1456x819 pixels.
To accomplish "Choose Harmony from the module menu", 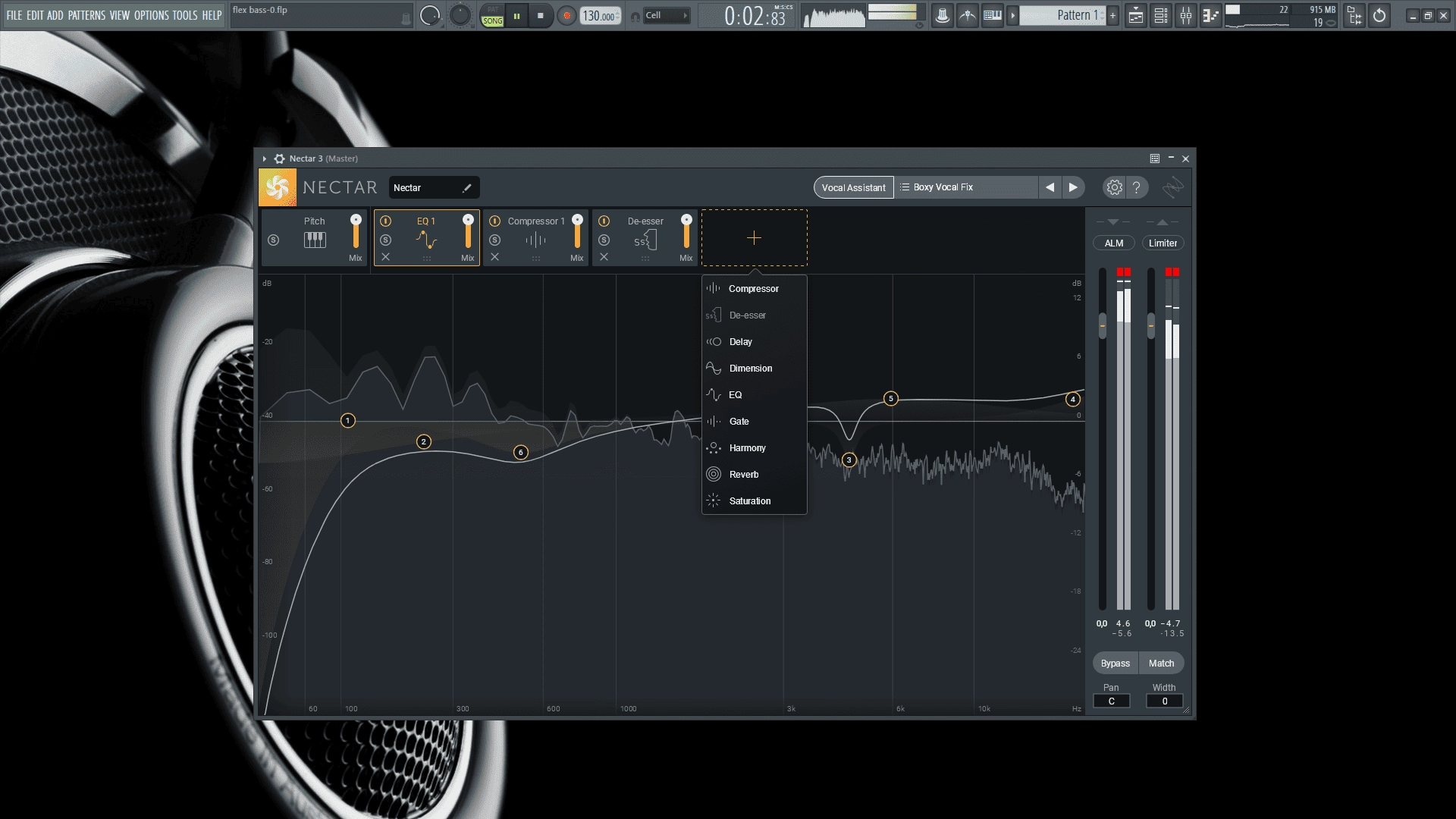I will point(754,448).
